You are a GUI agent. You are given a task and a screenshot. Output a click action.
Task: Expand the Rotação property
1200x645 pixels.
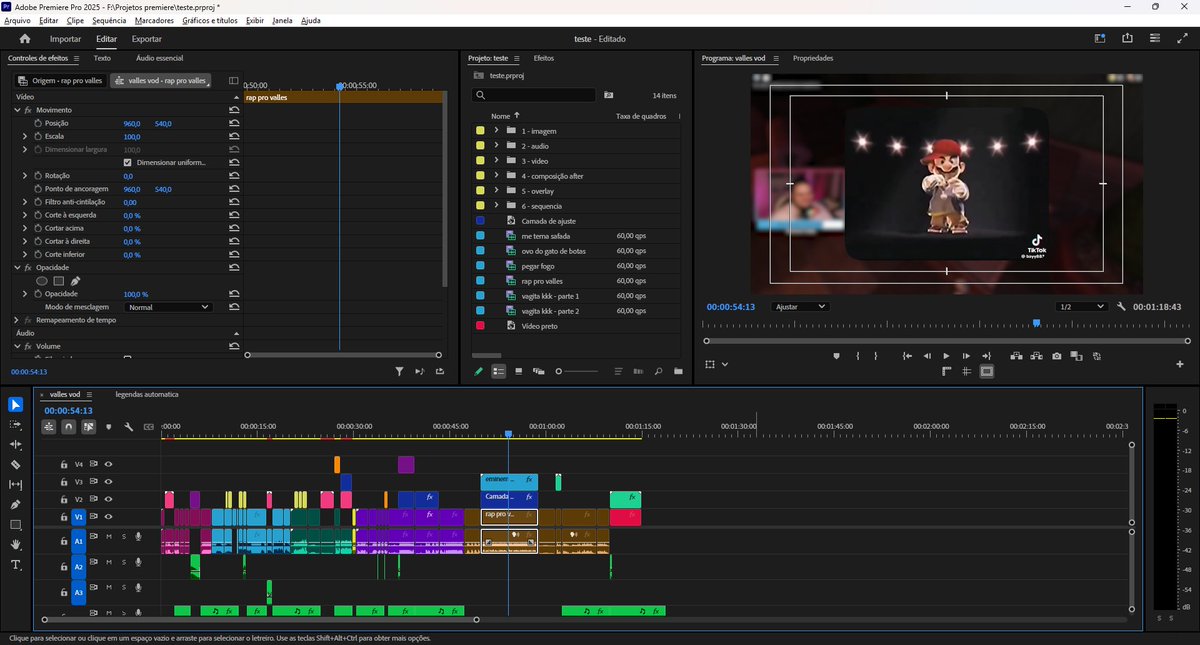point(25,175)
